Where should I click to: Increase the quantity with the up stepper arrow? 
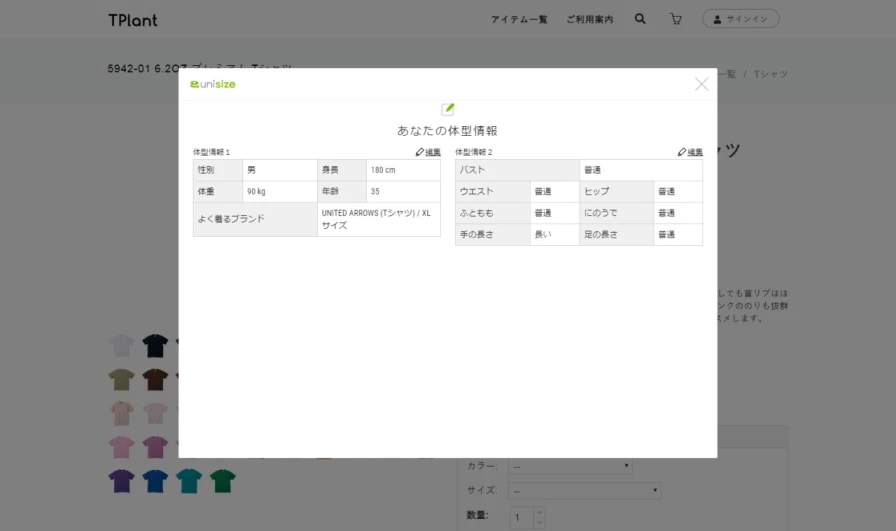coord(540,511)
